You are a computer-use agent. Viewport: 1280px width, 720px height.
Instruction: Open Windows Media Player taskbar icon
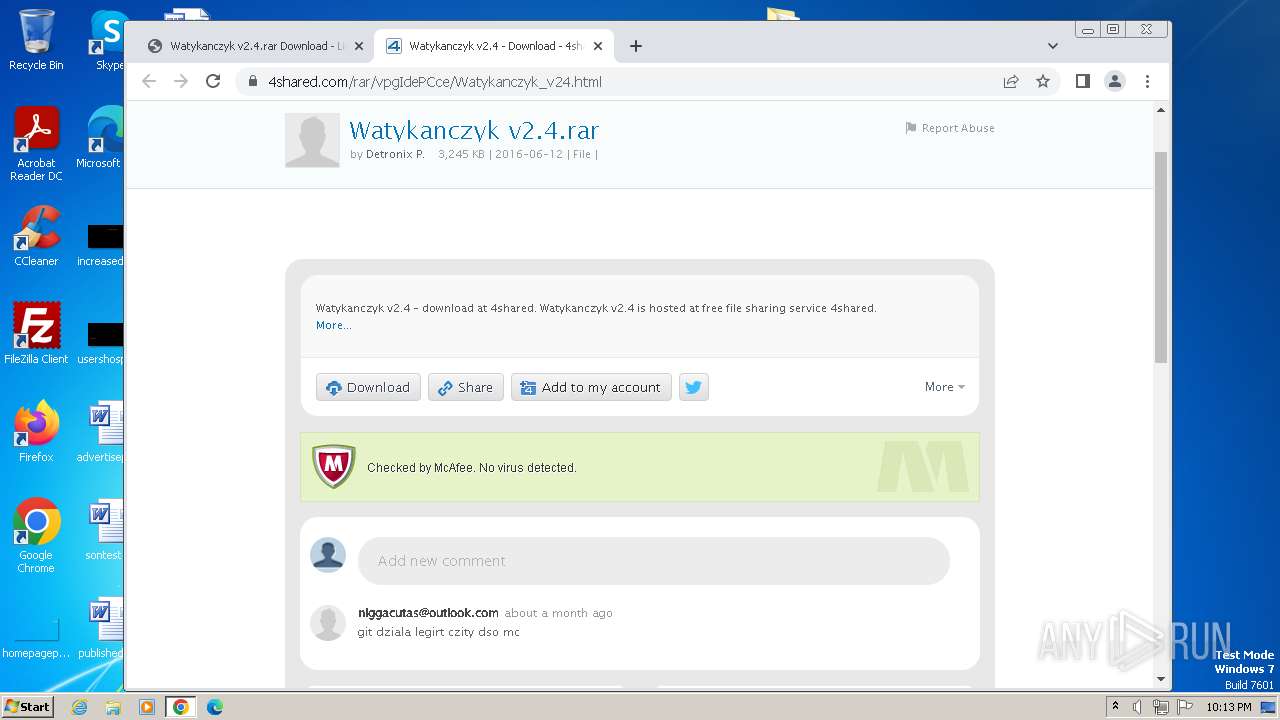click(147, 707)
